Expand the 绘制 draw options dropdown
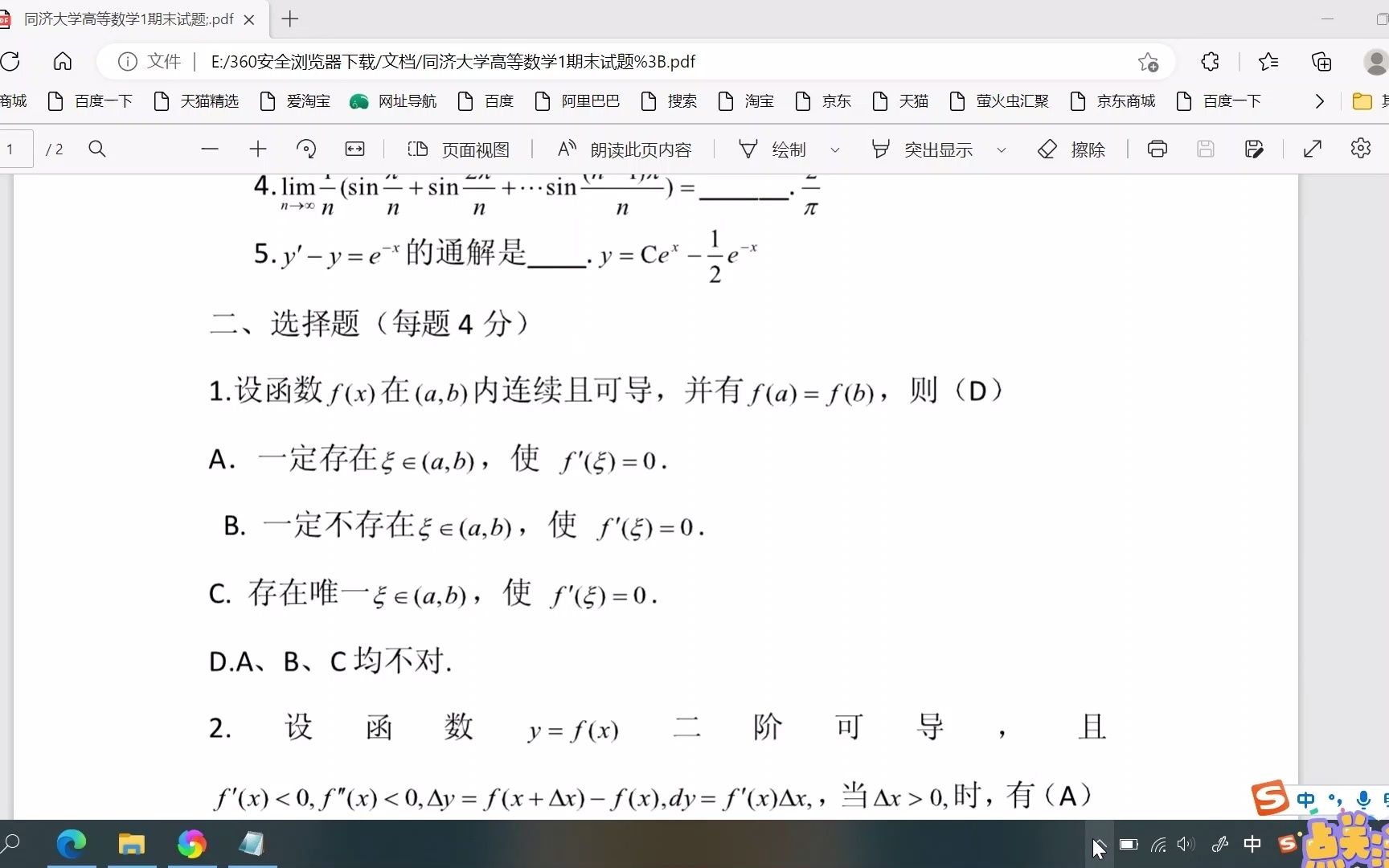The image size is (1389, 868). 835,149
